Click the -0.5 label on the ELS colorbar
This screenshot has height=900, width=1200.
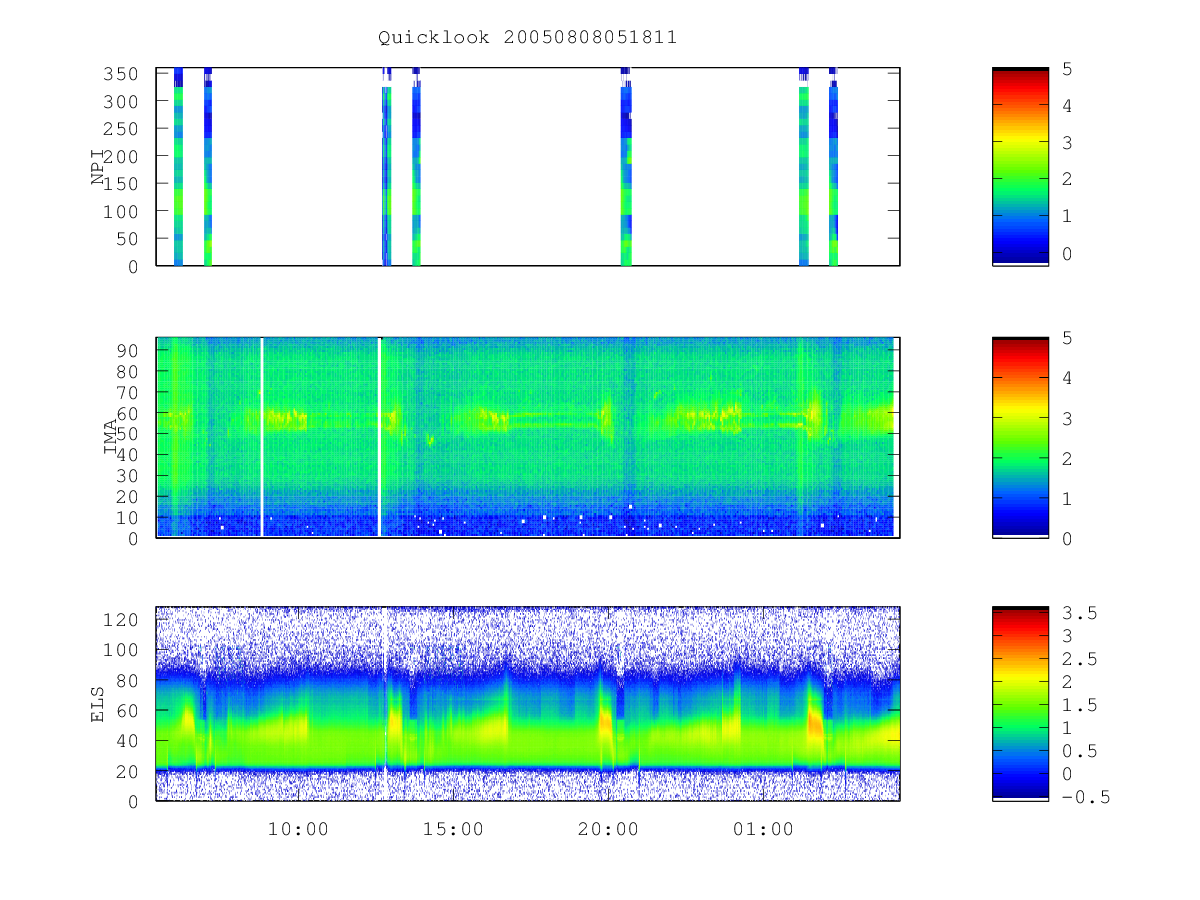[1084, 797]
